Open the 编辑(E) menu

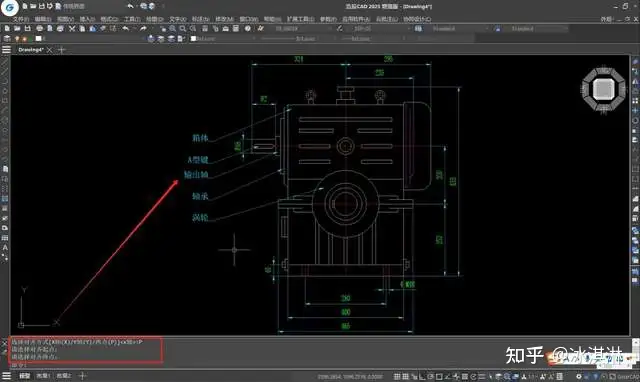[43, 19]
